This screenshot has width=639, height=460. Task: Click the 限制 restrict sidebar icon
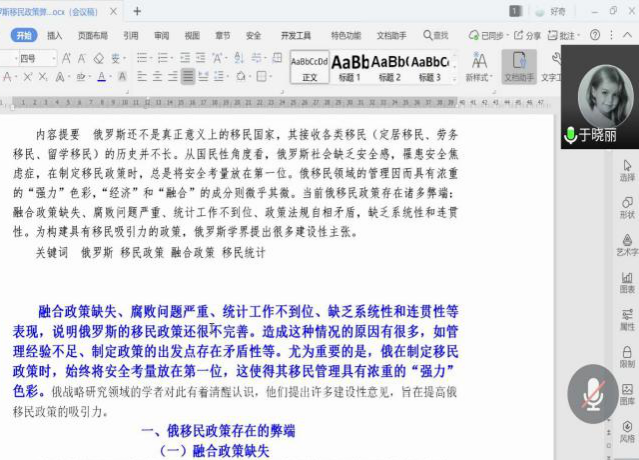point(627,357)
